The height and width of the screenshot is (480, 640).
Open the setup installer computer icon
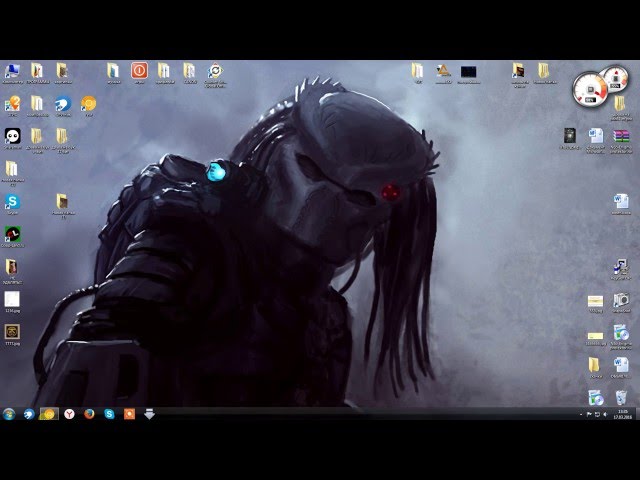pyautogui.click(x=621, y=267)
